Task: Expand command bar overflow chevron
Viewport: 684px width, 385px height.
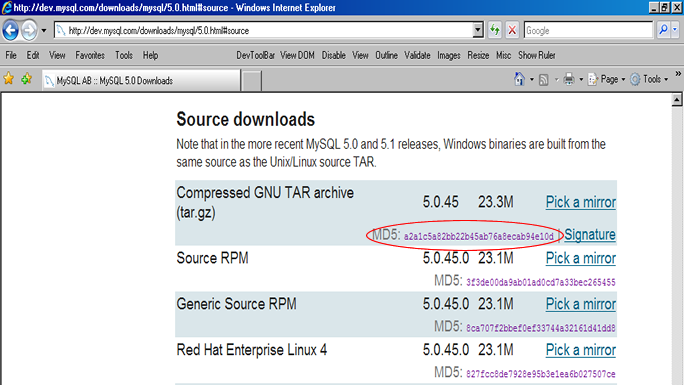Action: tap(678, 74)
